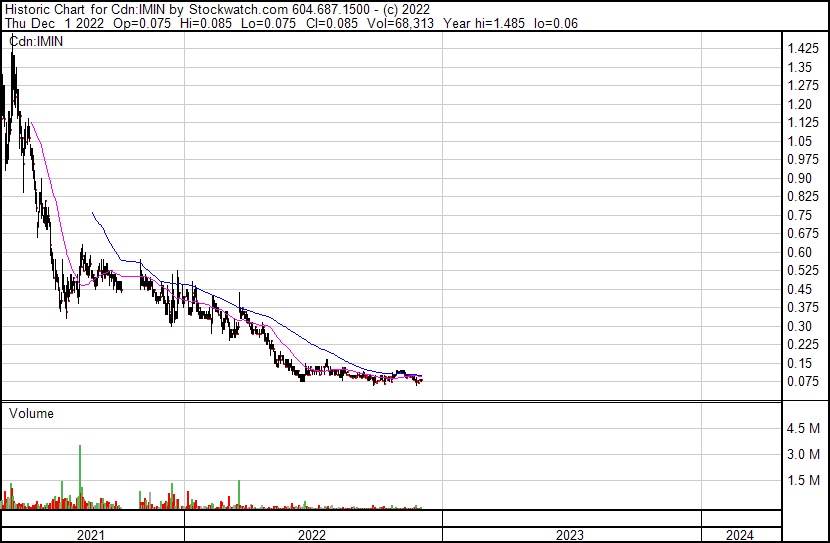Screen dimensions: 830x543
Task: Click the start of the blue moving average line
Action: click(x=92, y=213)
